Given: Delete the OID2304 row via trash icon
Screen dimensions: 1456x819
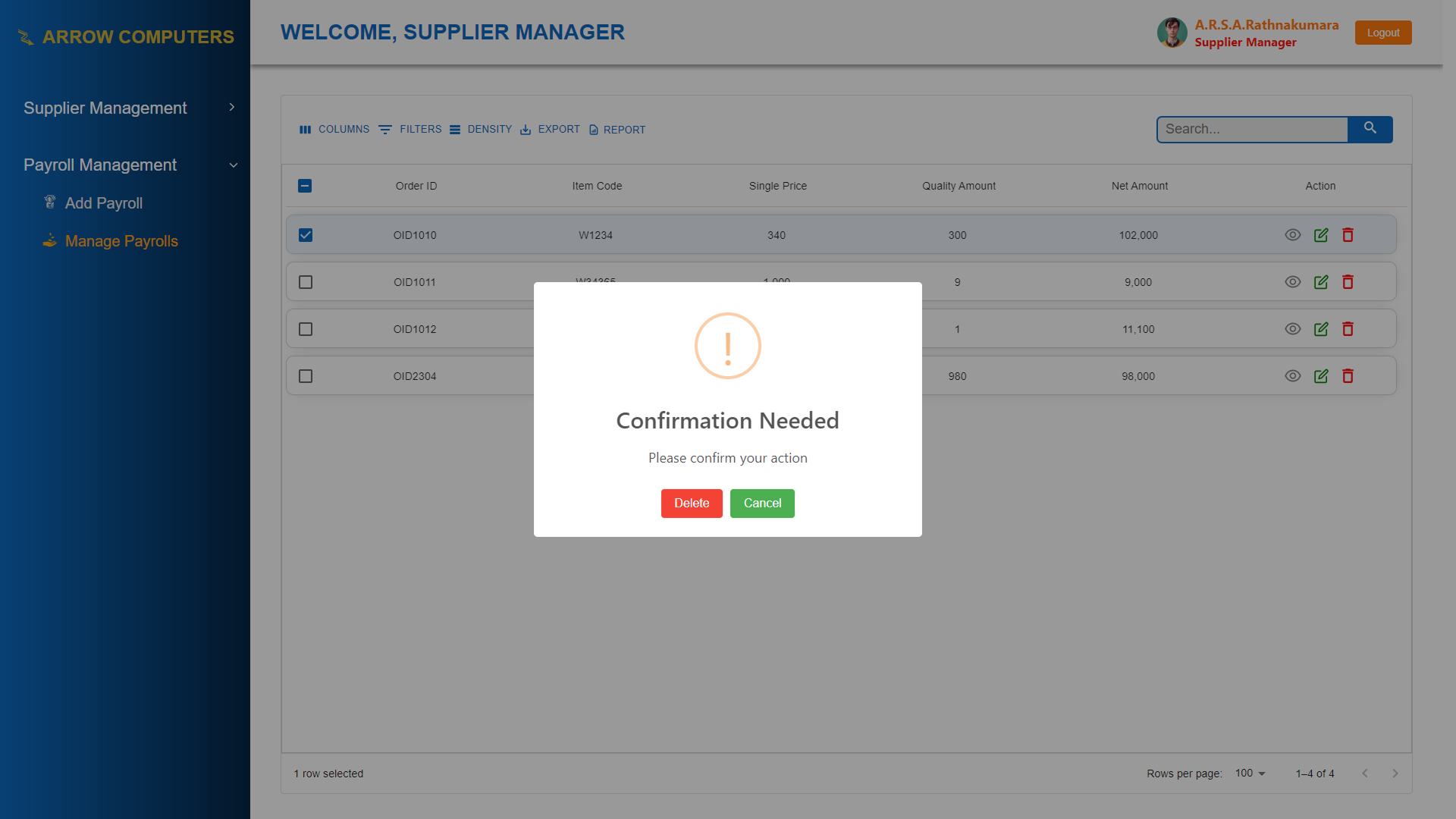Looking at the screenshot, I should (x=1348, y=375).
